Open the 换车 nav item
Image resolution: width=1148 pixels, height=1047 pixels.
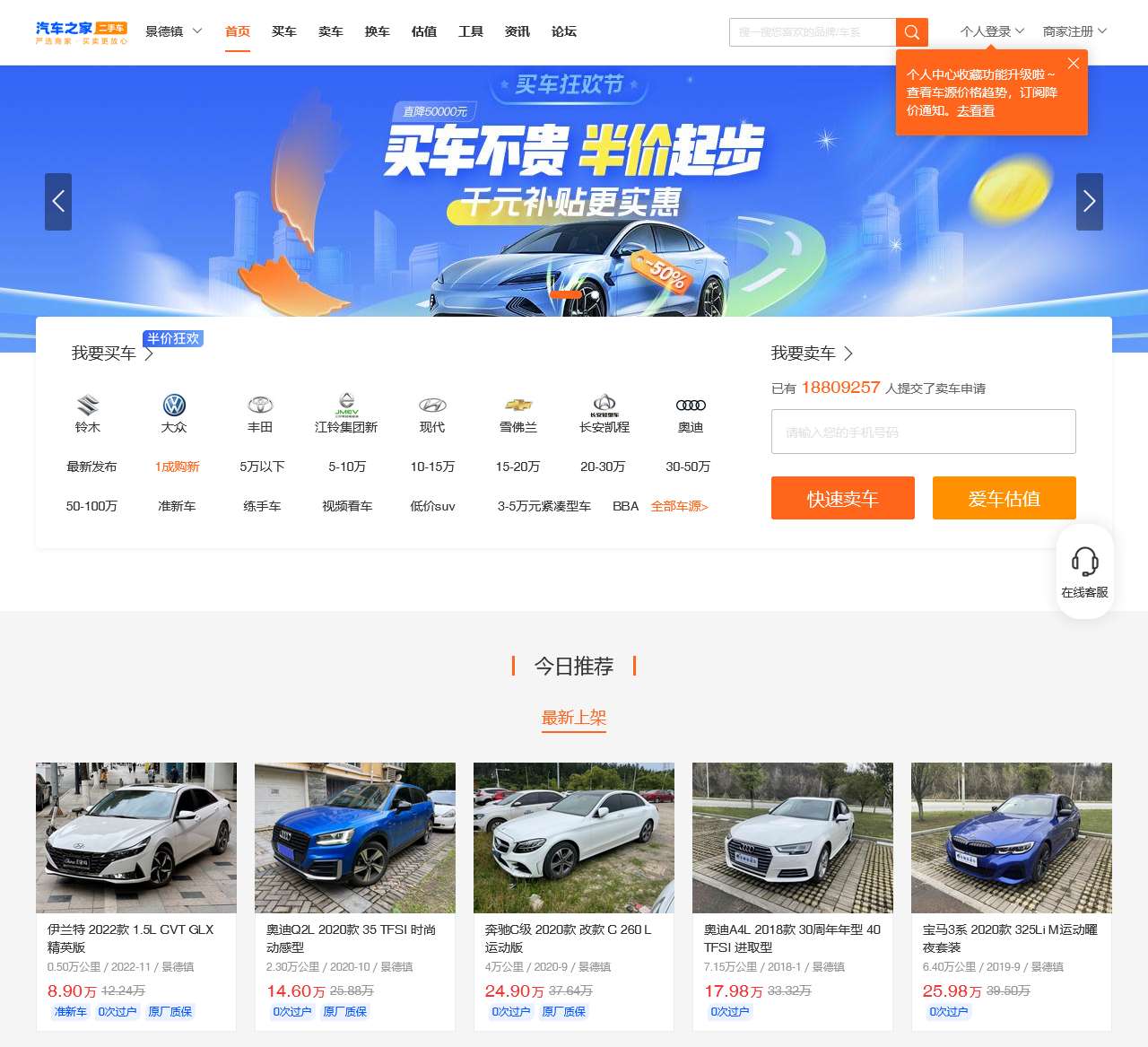click(378, 31)
